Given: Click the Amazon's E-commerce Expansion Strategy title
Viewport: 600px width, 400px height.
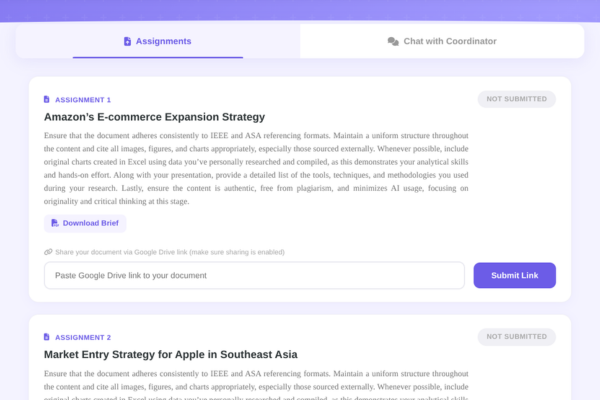Looking at the screenshot, I should pos(154,117).
